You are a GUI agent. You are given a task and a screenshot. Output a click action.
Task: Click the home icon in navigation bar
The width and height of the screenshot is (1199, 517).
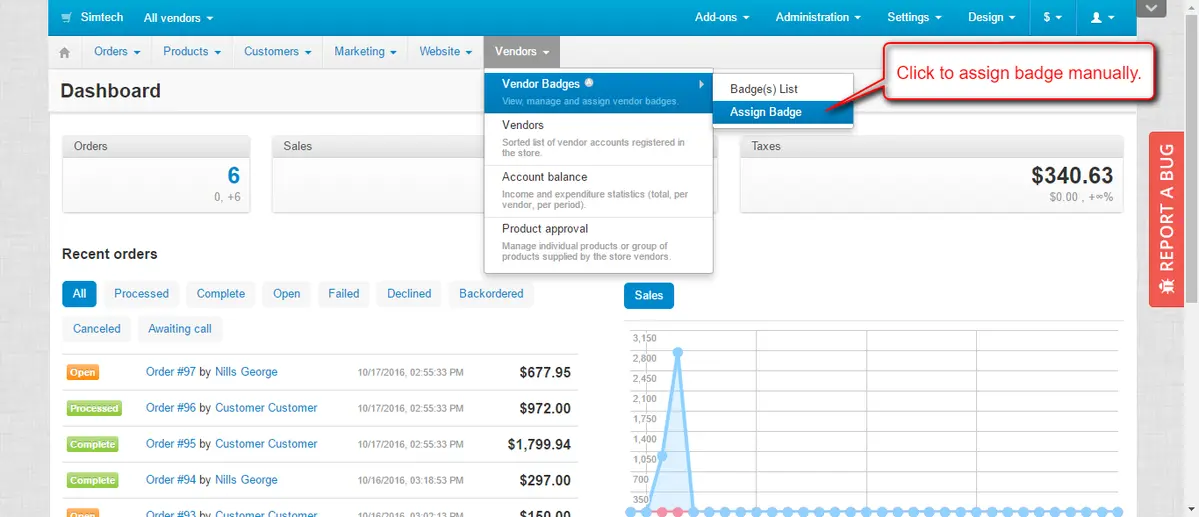coord(65,52)
